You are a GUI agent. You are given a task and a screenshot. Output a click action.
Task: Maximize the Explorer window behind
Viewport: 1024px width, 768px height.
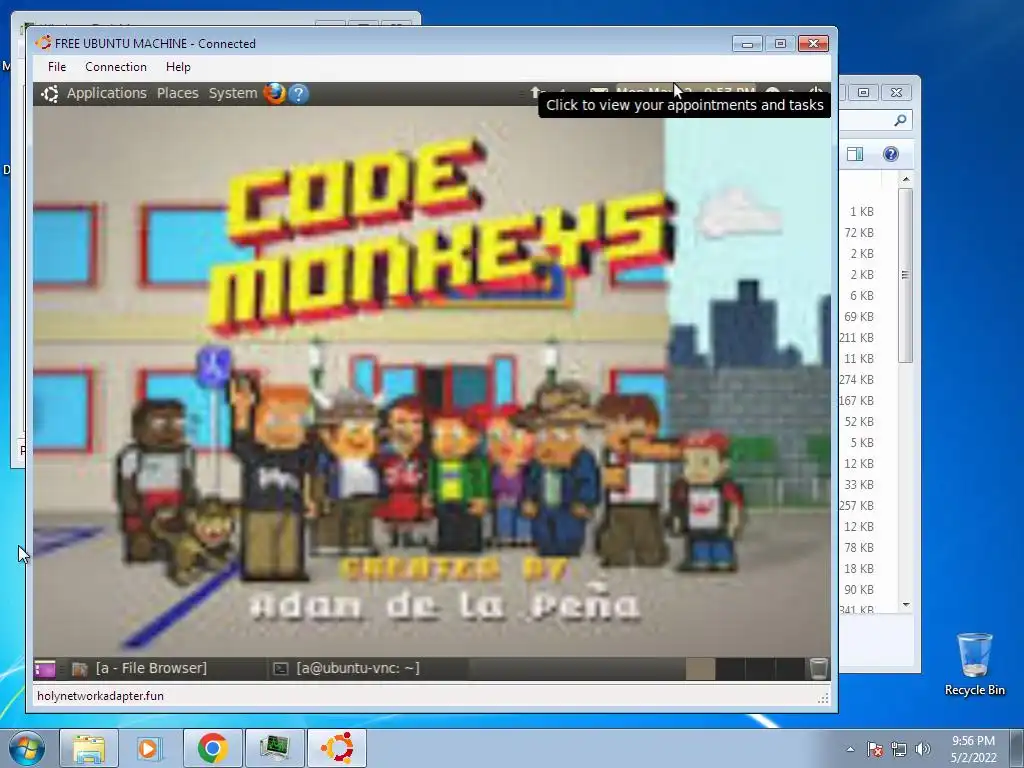pyautogui.click(x=863, y=93)
